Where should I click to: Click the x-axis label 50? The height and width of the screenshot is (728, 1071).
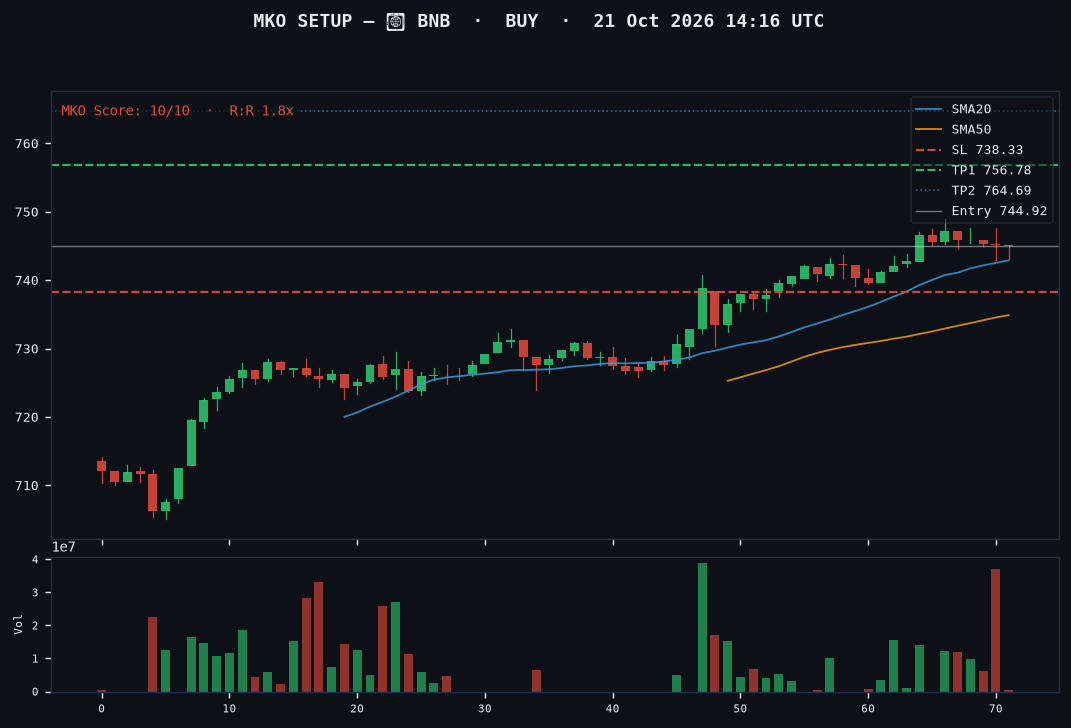740,709
